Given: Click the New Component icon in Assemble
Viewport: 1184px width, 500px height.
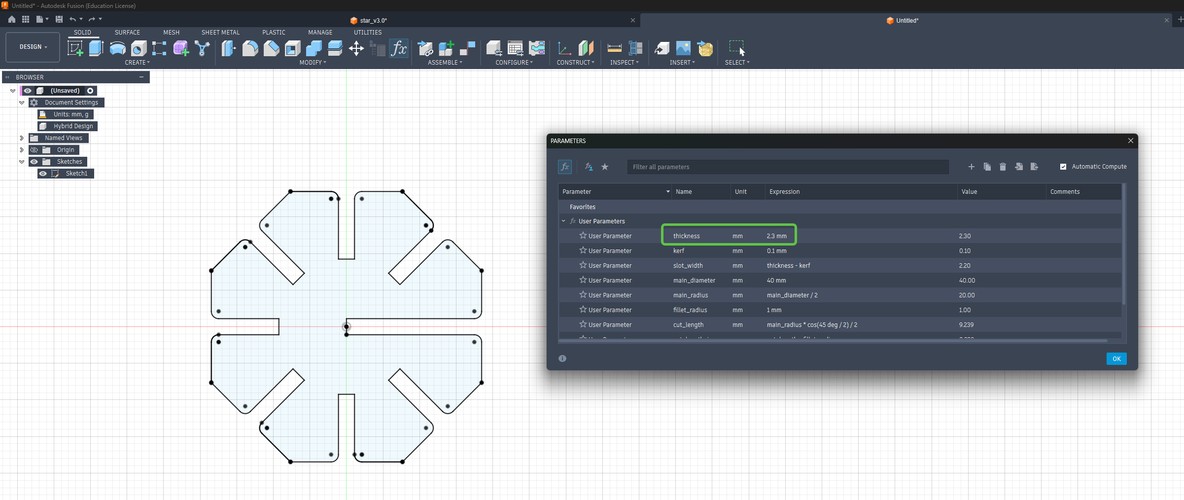Looking at the screenshot, I should [x=446, y=48].
